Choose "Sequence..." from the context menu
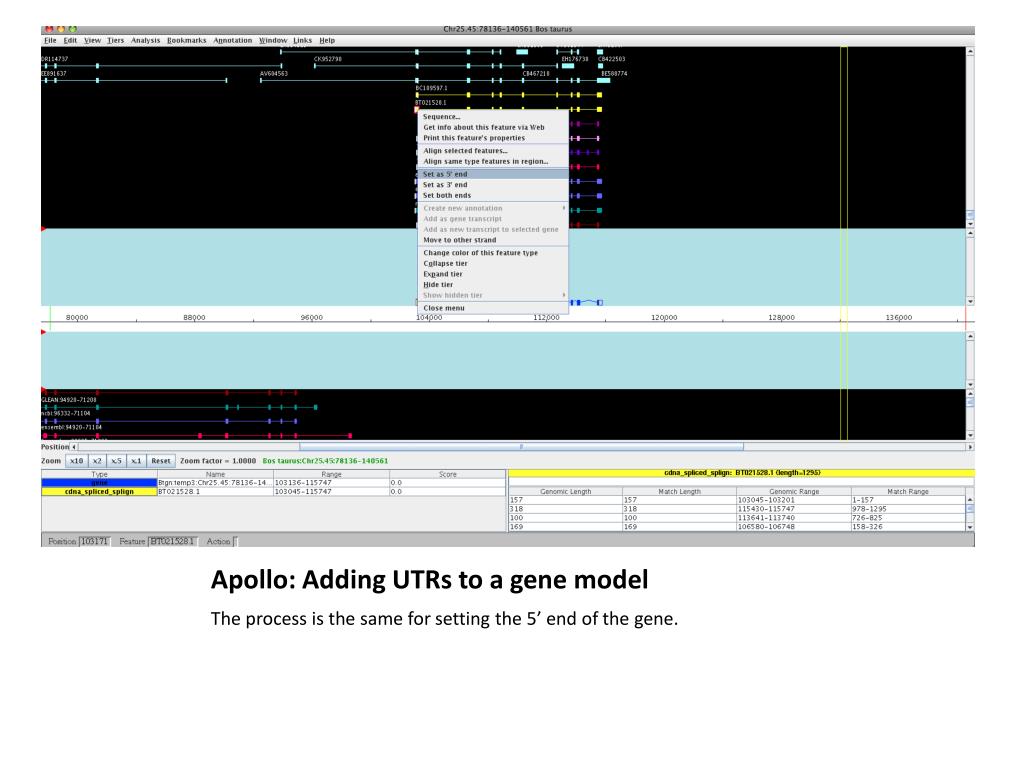 (x=493, y=117)
